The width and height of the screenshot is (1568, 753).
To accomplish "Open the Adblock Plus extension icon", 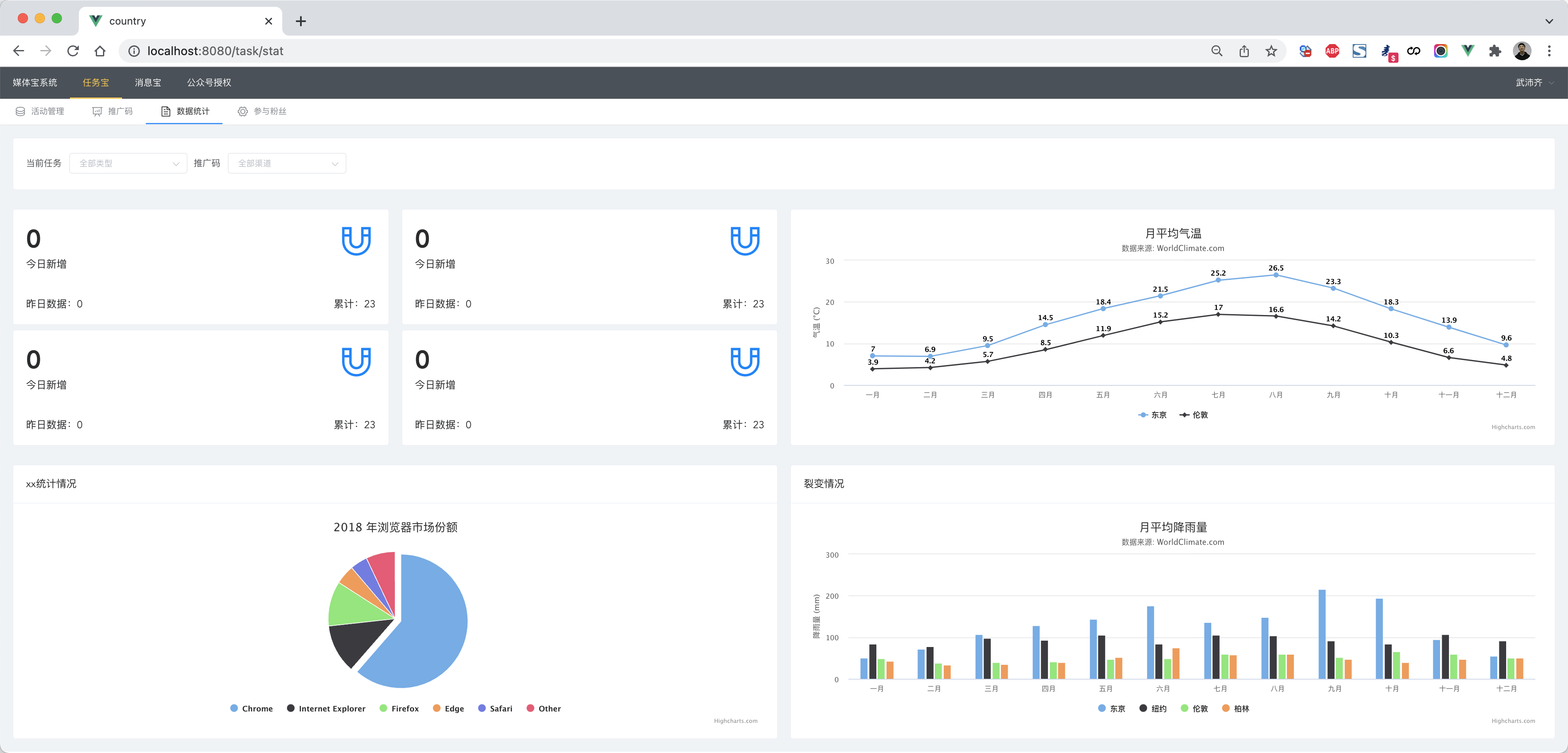I will tap(1332, 51).
